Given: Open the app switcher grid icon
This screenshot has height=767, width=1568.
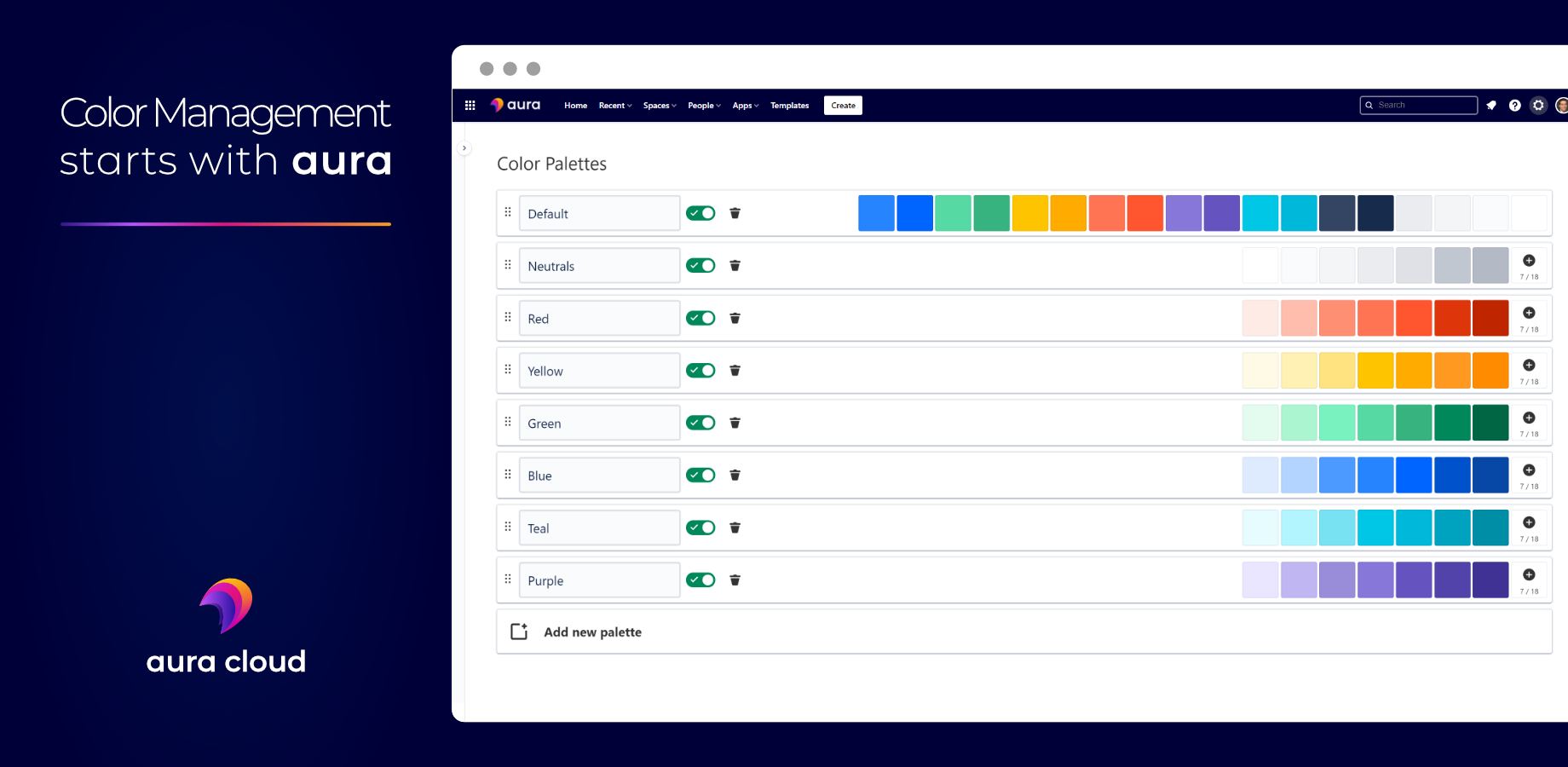Looking at the screenshot, I should (x=470, y=106).
